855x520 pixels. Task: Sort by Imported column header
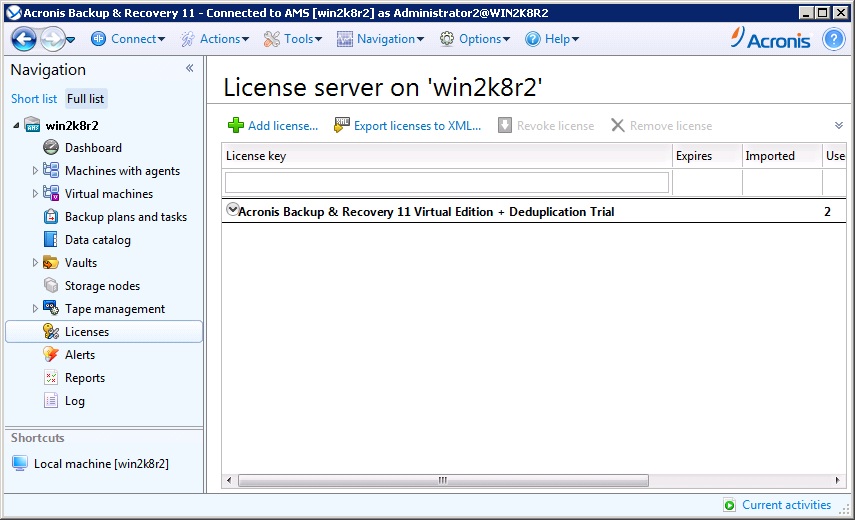click(x=782, y=156)
